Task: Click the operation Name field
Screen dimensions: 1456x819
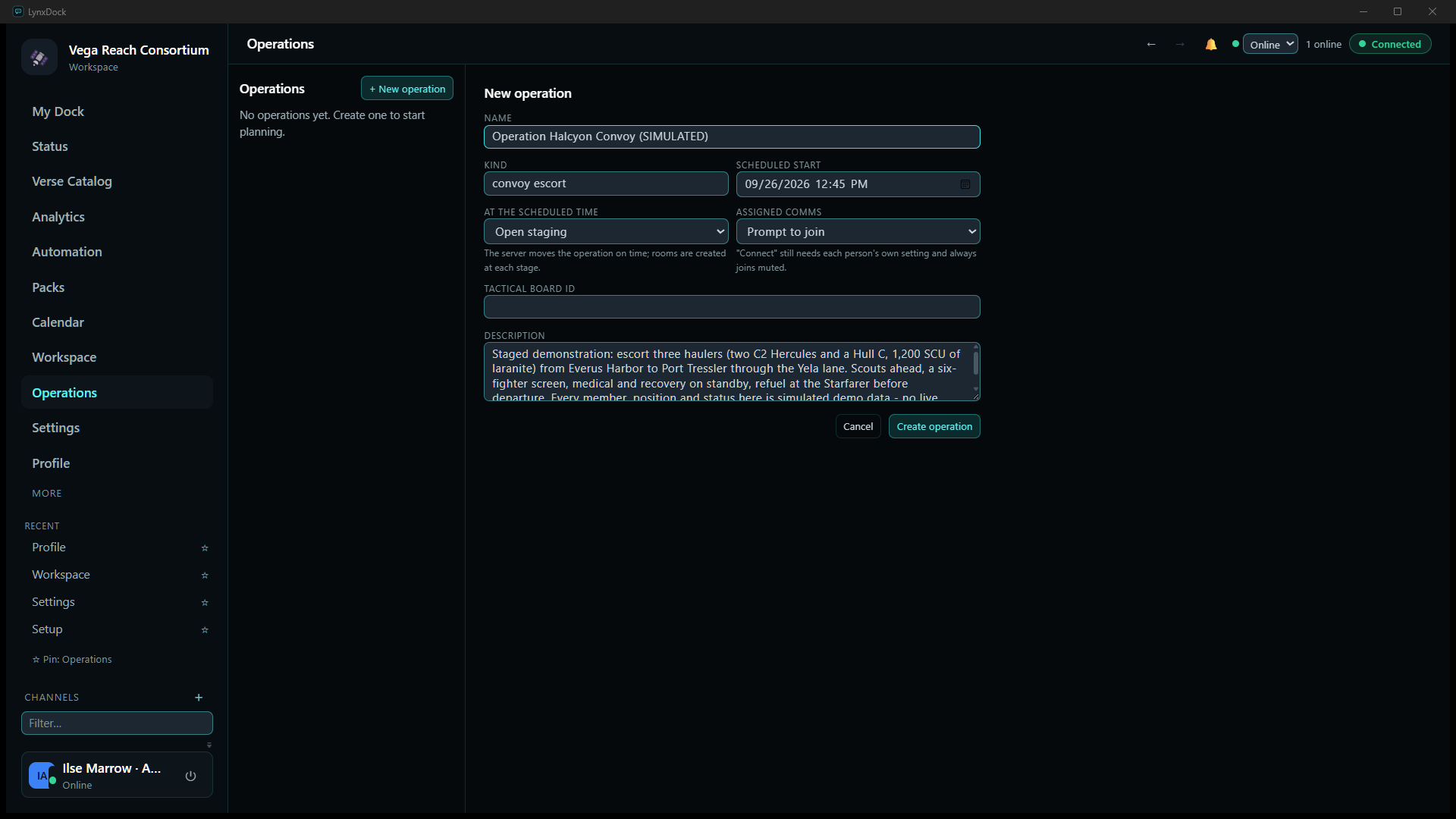Action: click(x=732, y=136)
